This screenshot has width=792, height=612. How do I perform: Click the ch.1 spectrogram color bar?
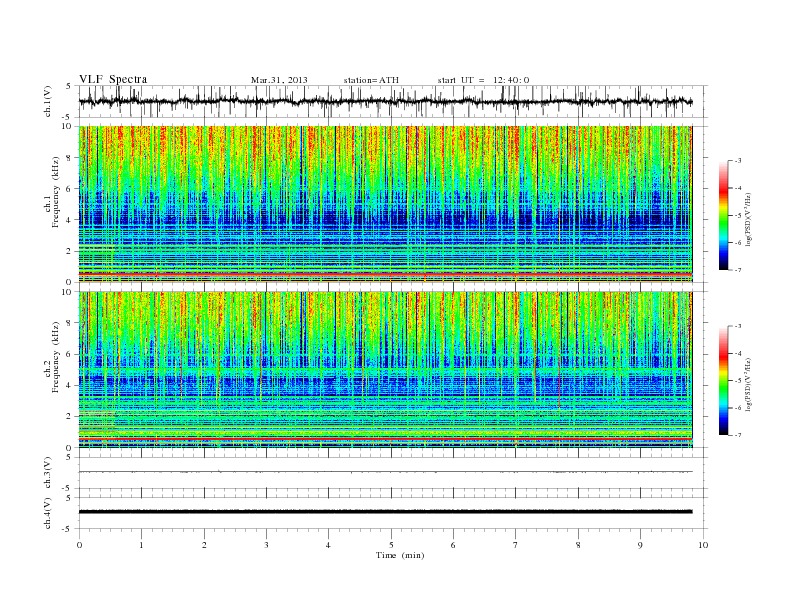pyautogui.click(x=723, y=216)
